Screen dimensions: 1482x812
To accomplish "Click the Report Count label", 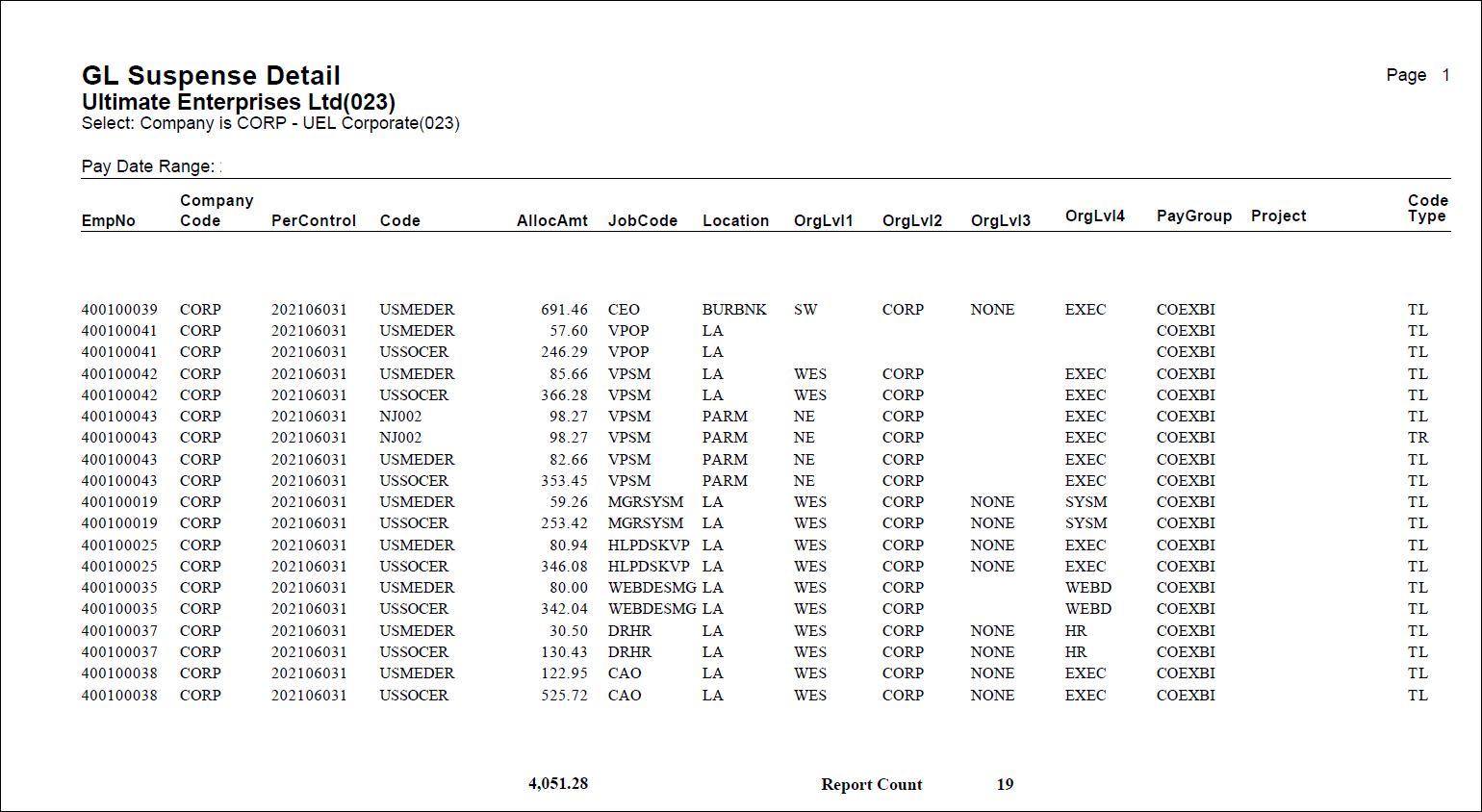I will coord(872,785).
